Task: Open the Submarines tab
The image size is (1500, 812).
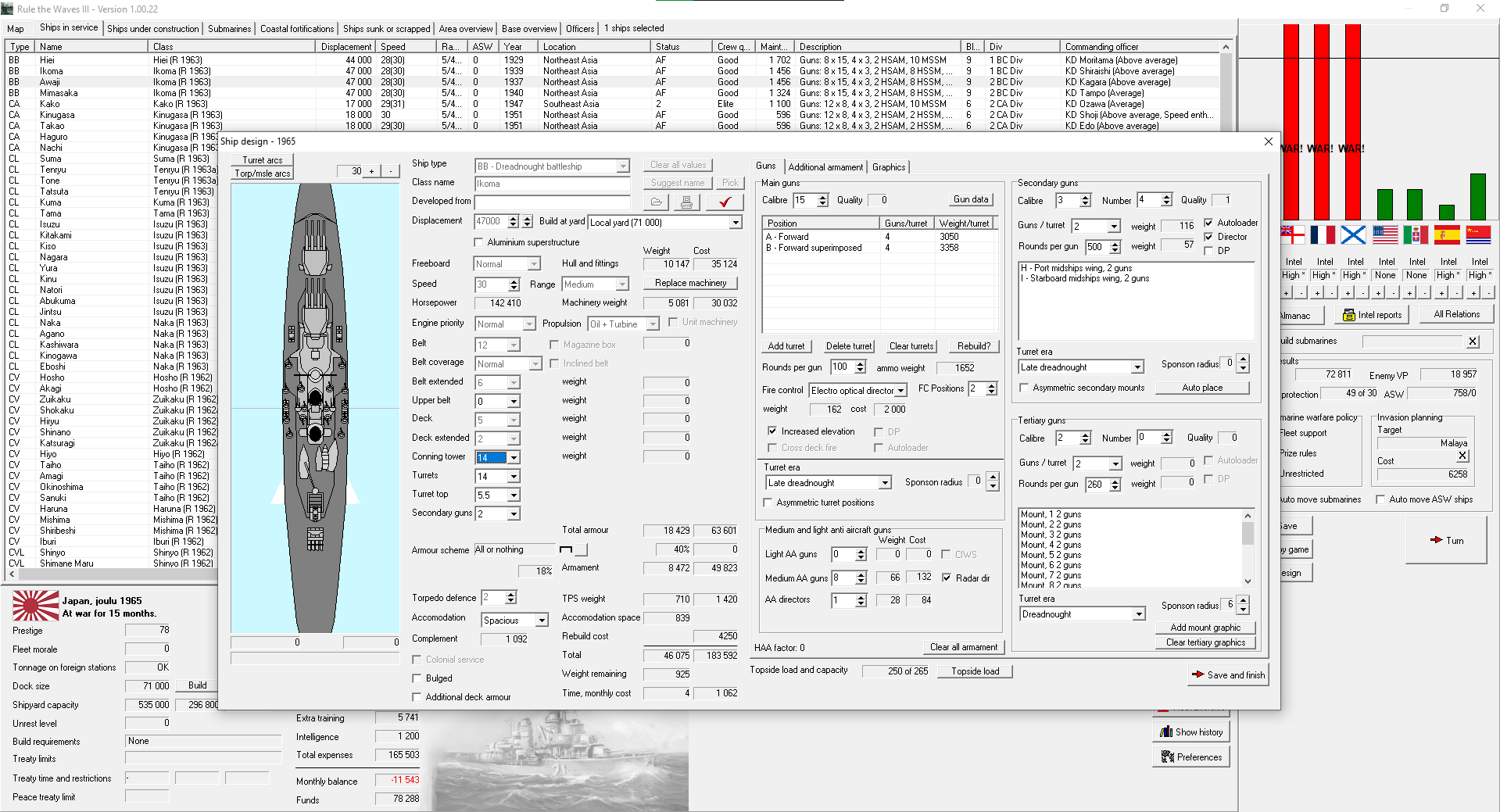Action: click(229, 29)
